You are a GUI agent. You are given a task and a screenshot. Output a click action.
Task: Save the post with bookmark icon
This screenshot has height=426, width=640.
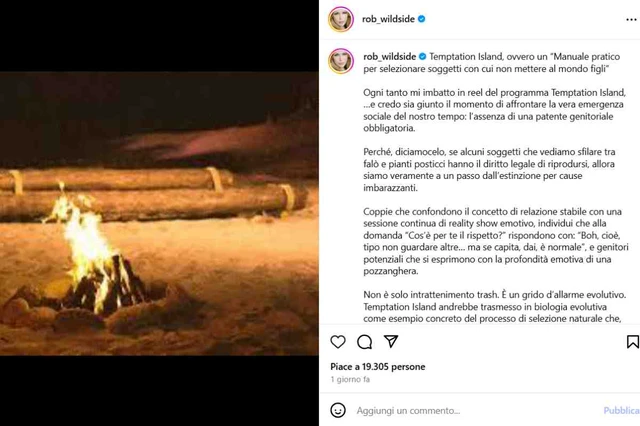point(633,342)
